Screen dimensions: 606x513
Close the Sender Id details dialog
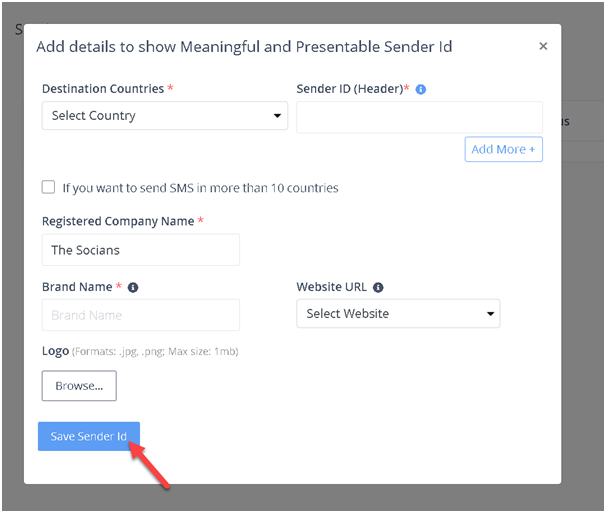pyautogui.click(x=543, y=46)
